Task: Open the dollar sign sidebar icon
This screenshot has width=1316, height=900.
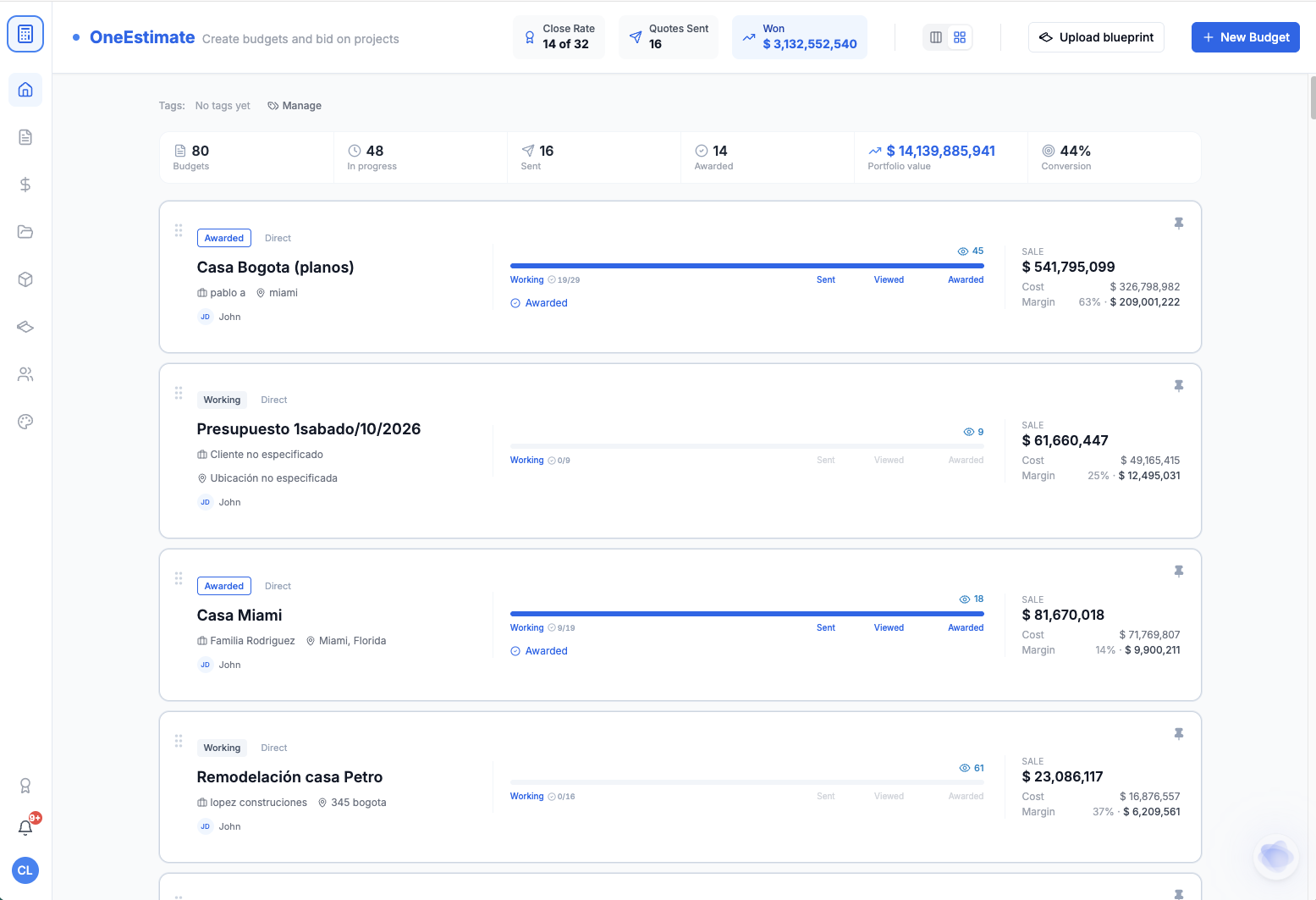Action: [25, 185]
